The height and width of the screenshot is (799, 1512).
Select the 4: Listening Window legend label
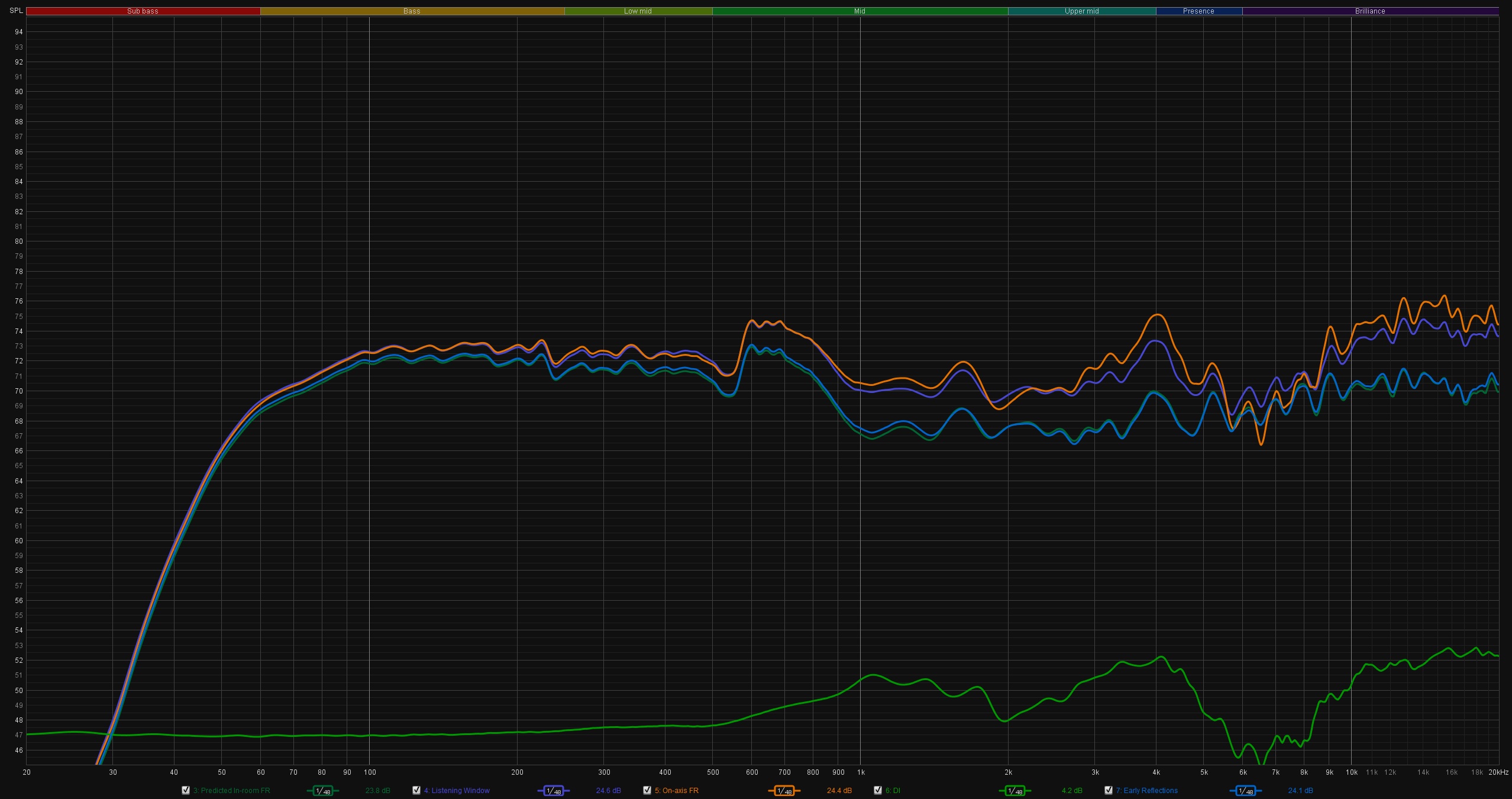457,791
